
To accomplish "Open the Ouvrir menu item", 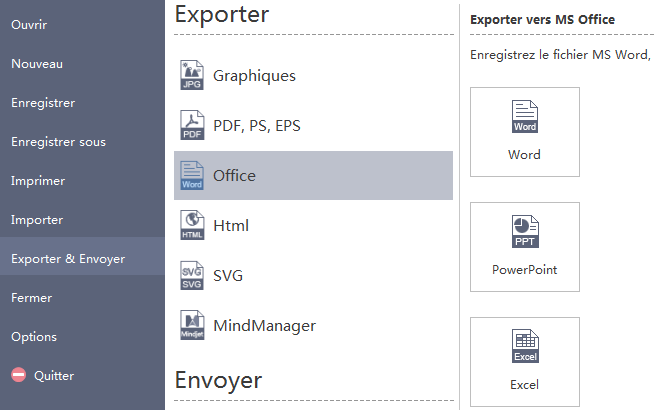I will click(29, 24).
